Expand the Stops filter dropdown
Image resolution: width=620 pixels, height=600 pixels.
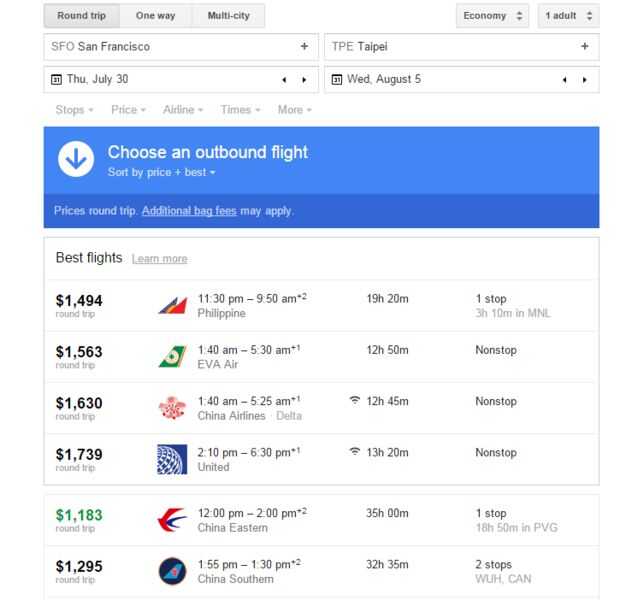[x=75, y=110]
